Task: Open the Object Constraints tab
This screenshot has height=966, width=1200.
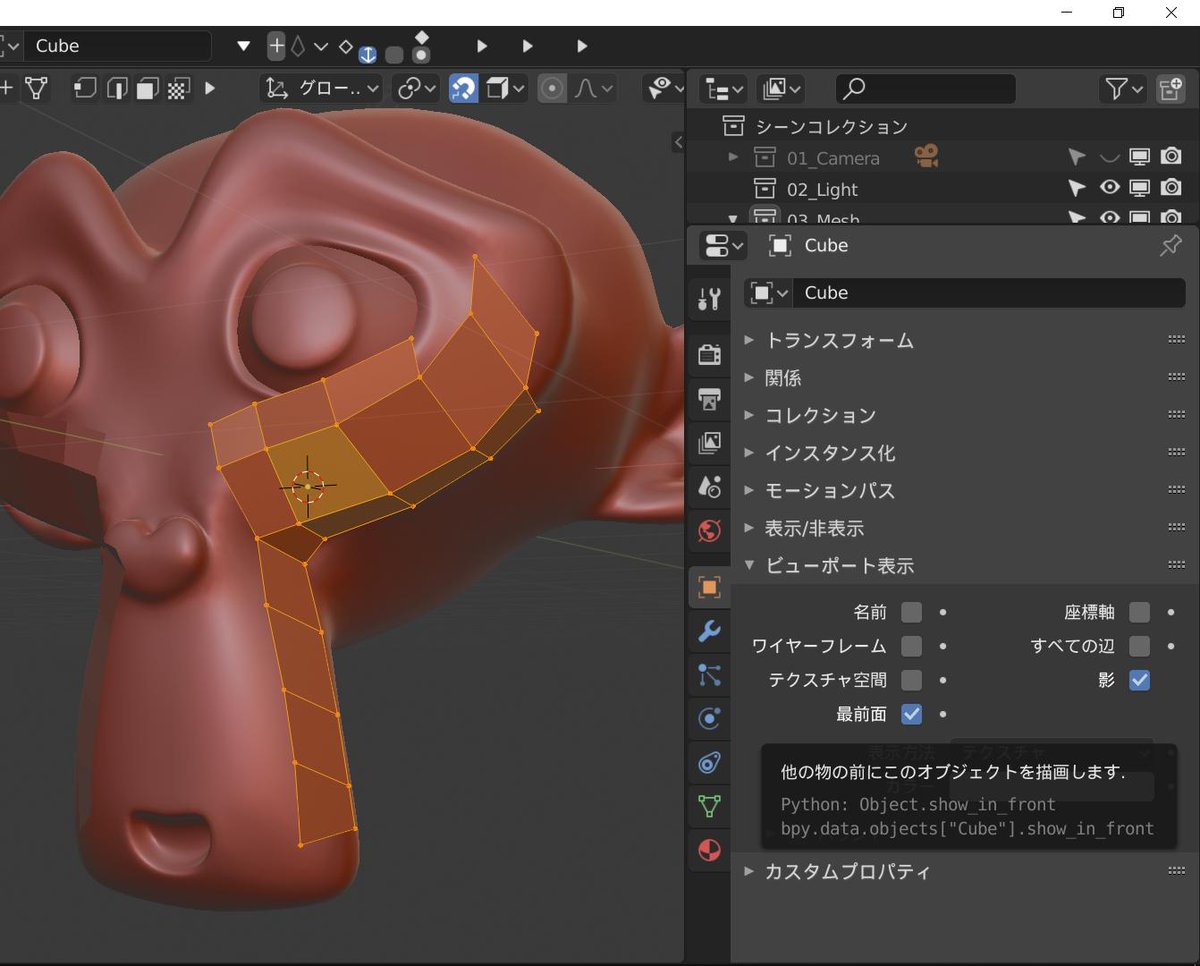Action: [709, 763]
